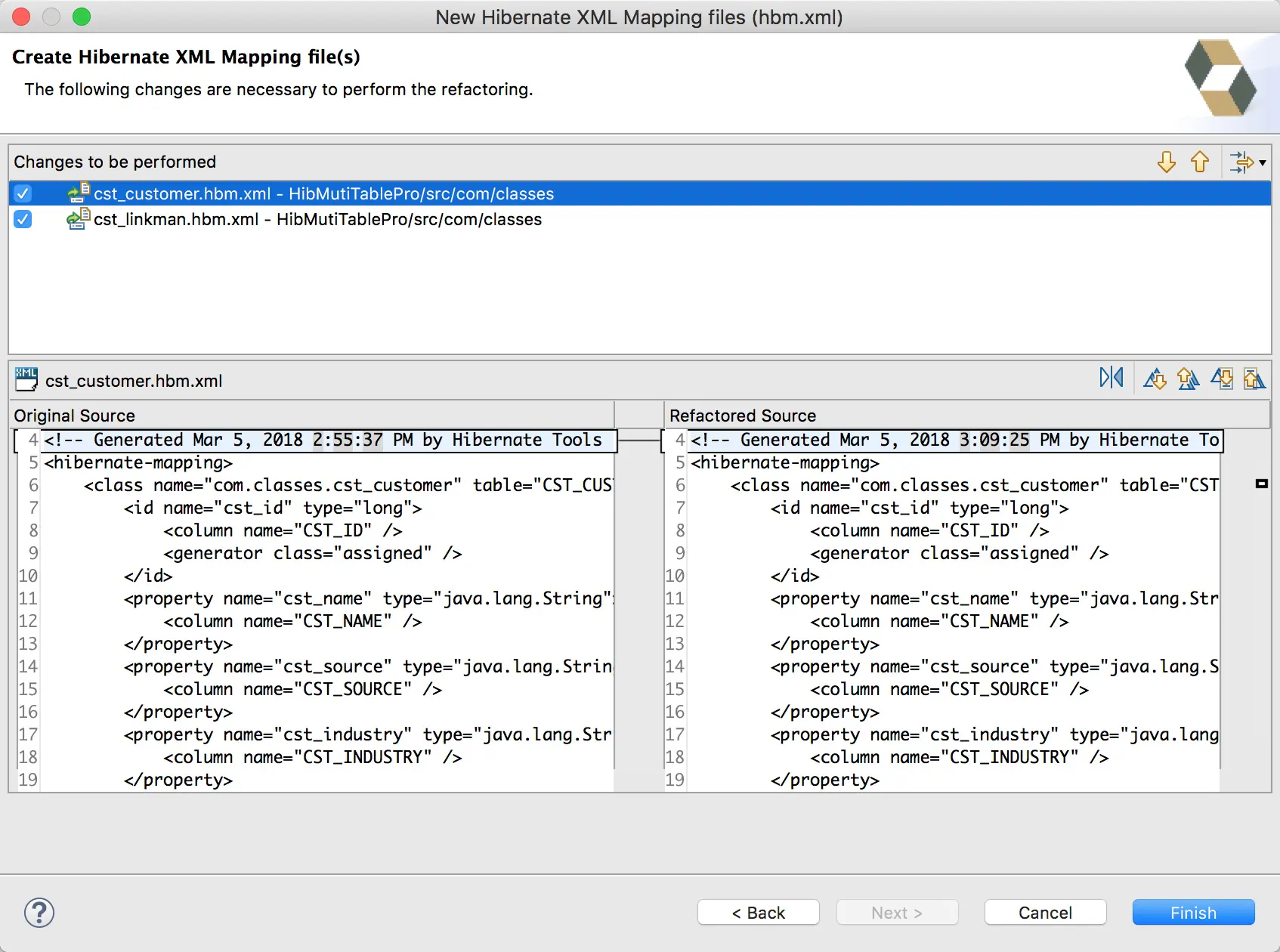Close the Hibernate mapping dialog window

pyautogui.click(x=21, y=17)
